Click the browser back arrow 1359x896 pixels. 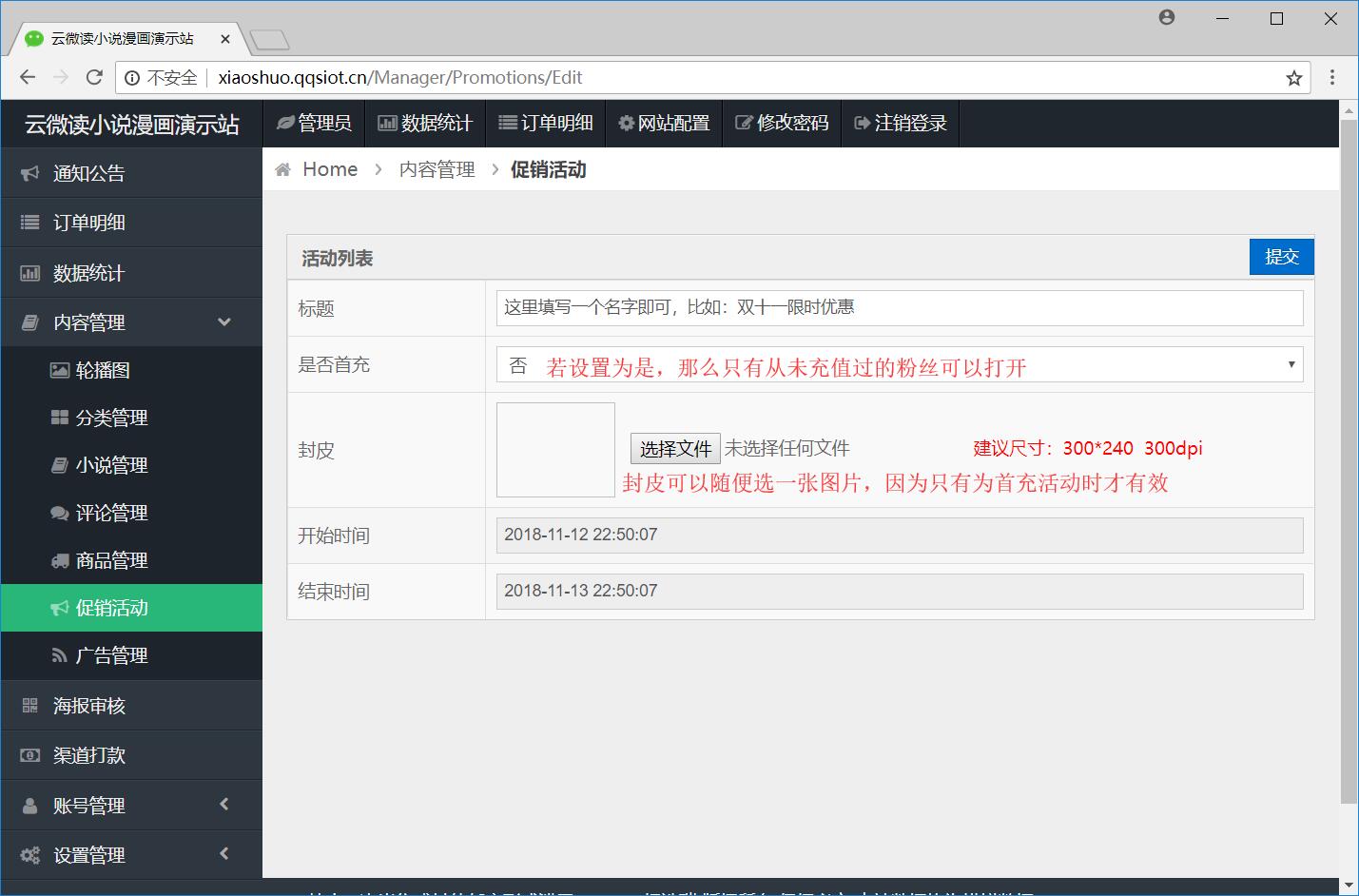(28, 77)
